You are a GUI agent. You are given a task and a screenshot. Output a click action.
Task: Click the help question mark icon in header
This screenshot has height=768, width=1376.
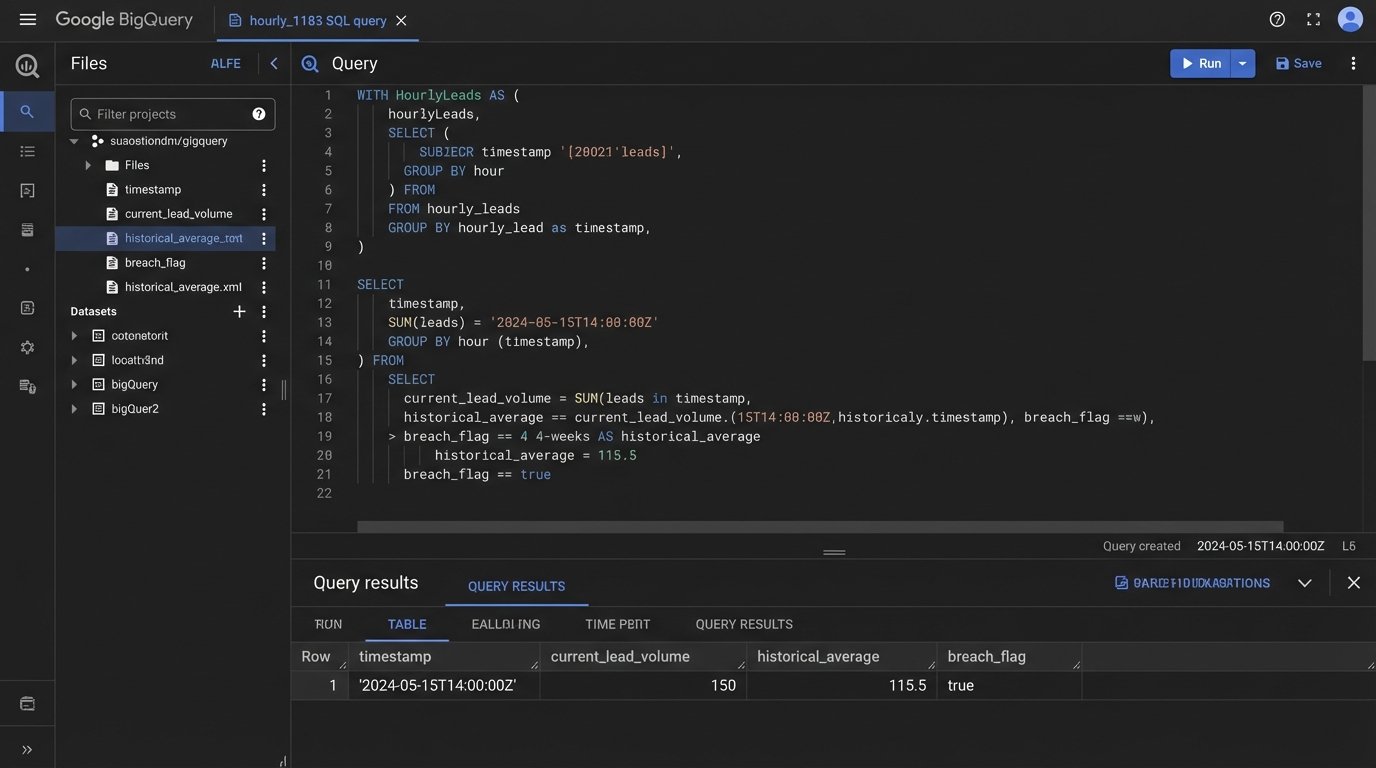pyautogui.click(x=1277, y=20)
